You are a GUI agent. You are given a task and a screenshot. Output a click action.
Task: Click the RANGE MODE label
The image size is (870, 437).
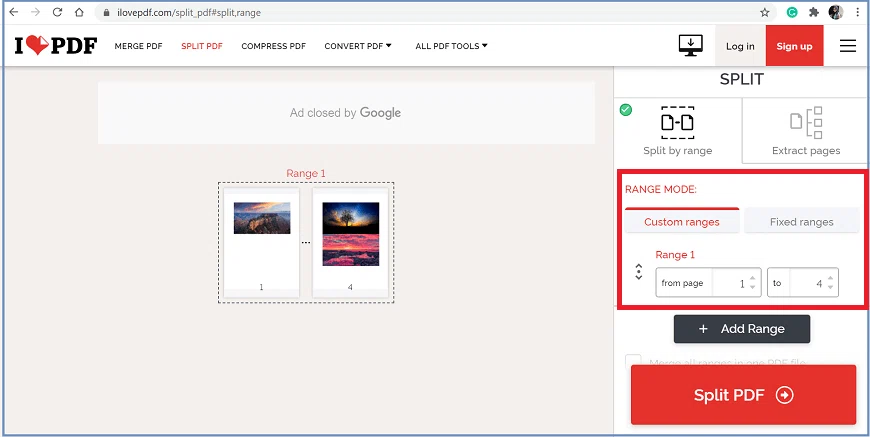click(661, 189)
